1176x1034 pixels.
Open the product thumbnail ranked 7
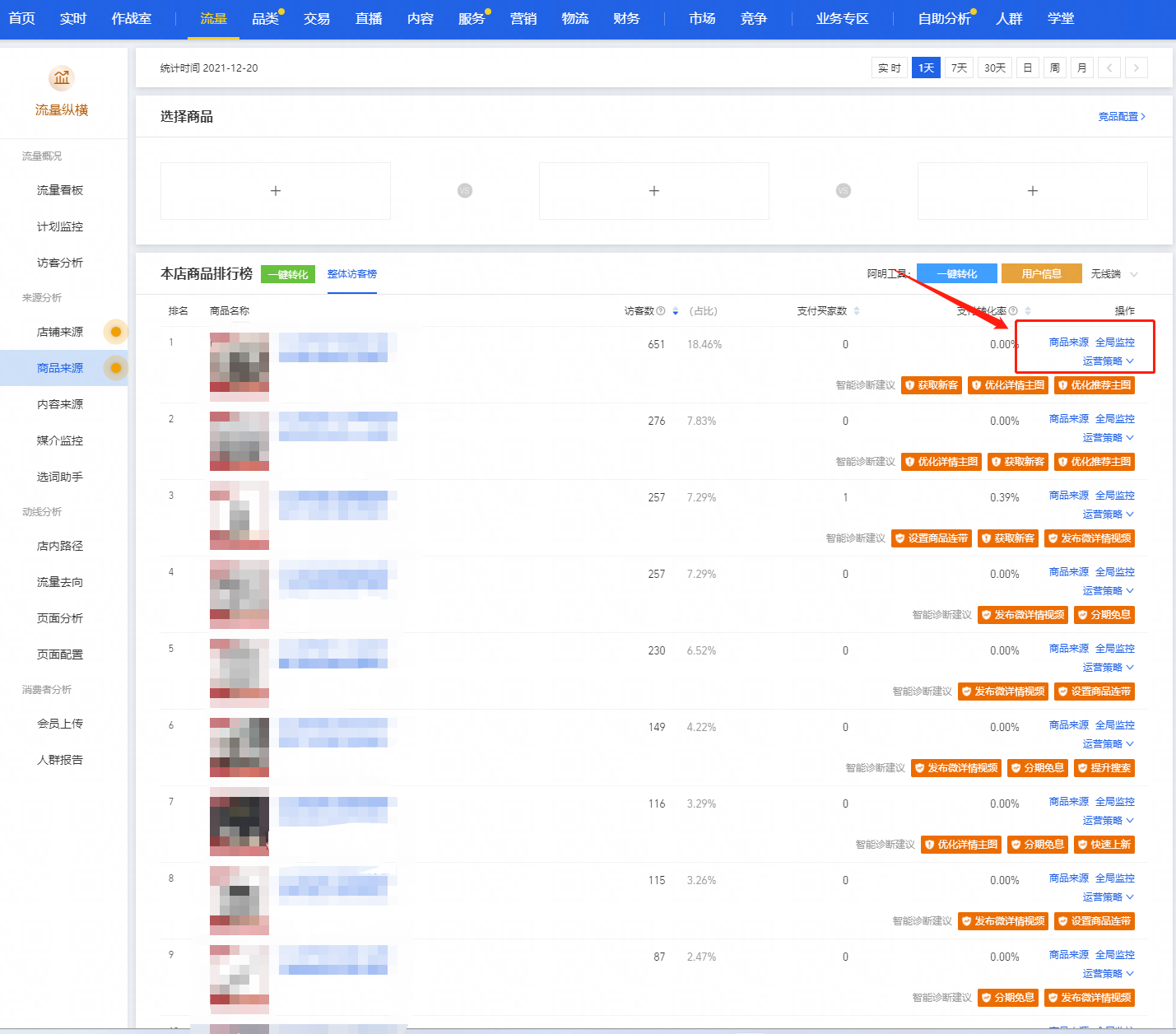[239, 822]
